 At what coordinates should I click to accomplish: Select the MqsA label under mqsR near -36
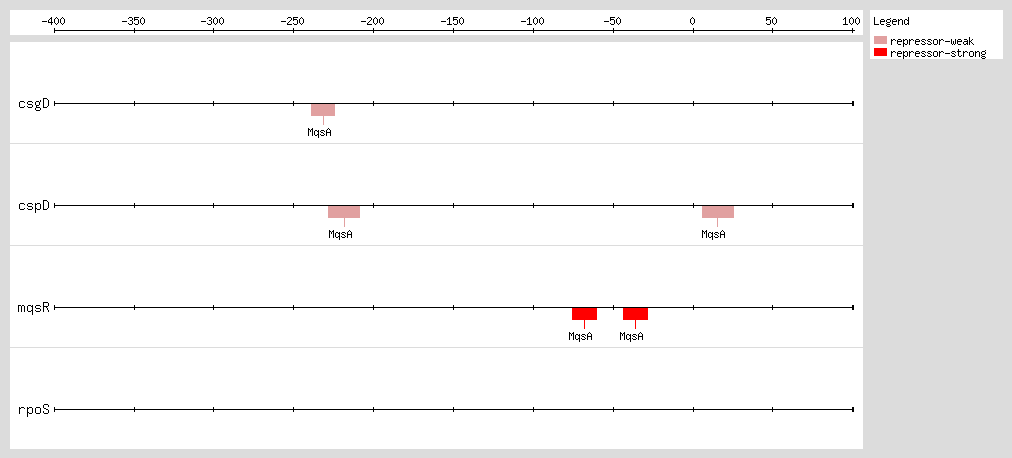pyautogui.click(x=631, y=336)
